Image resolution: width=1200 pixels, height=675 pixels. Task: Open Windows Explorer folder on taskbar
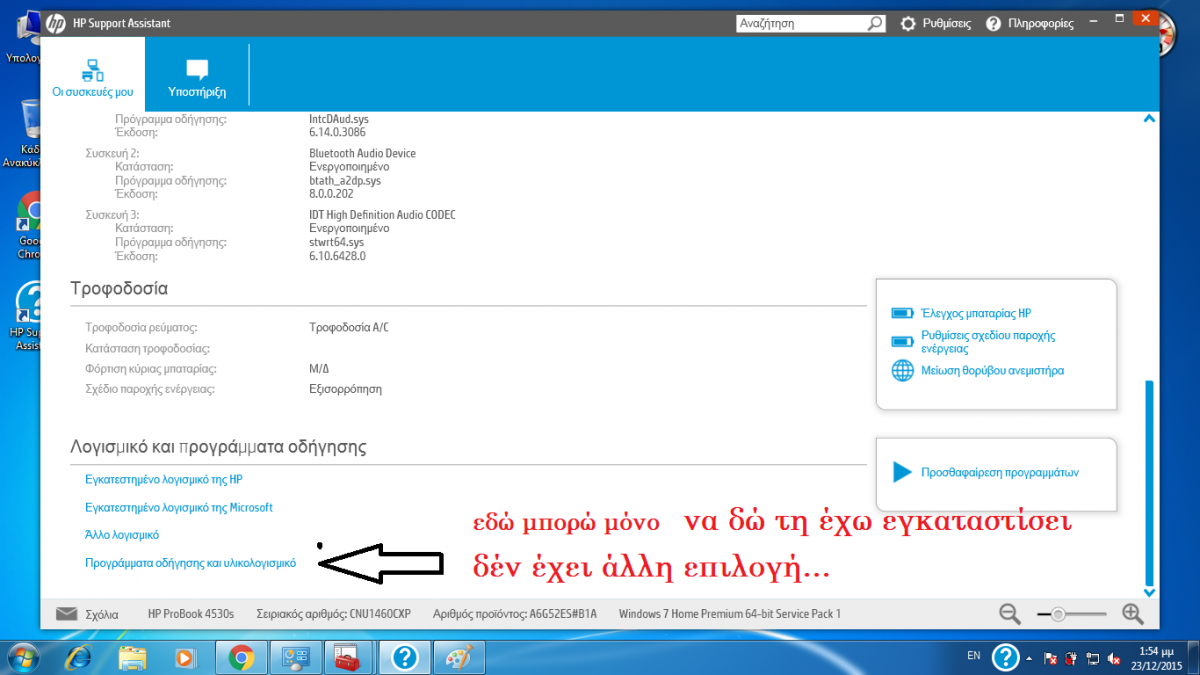(x=132, y=657)
